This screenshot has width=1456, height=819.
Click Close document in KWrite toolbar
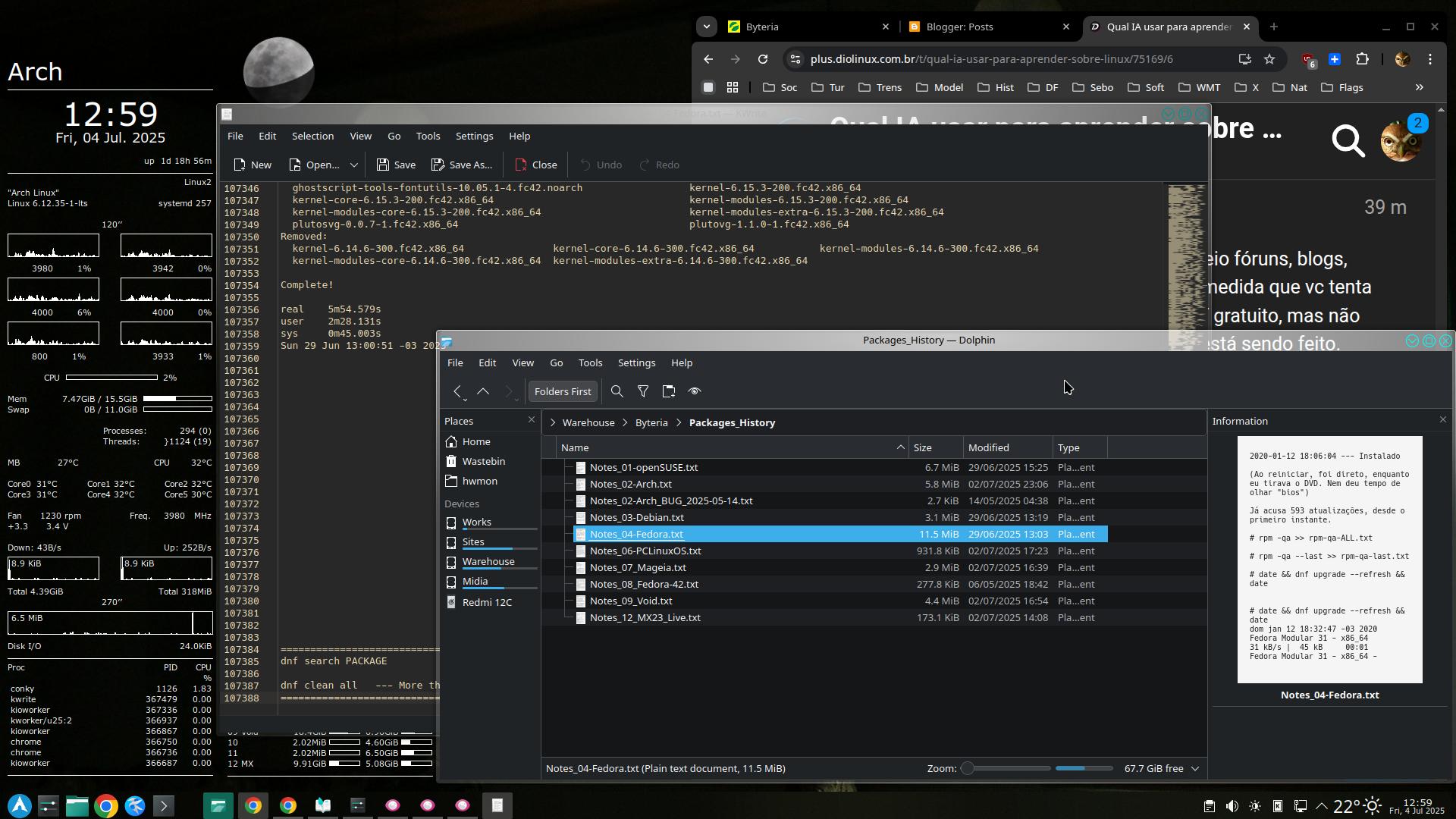pyautogui.click(x=535, y=165)
